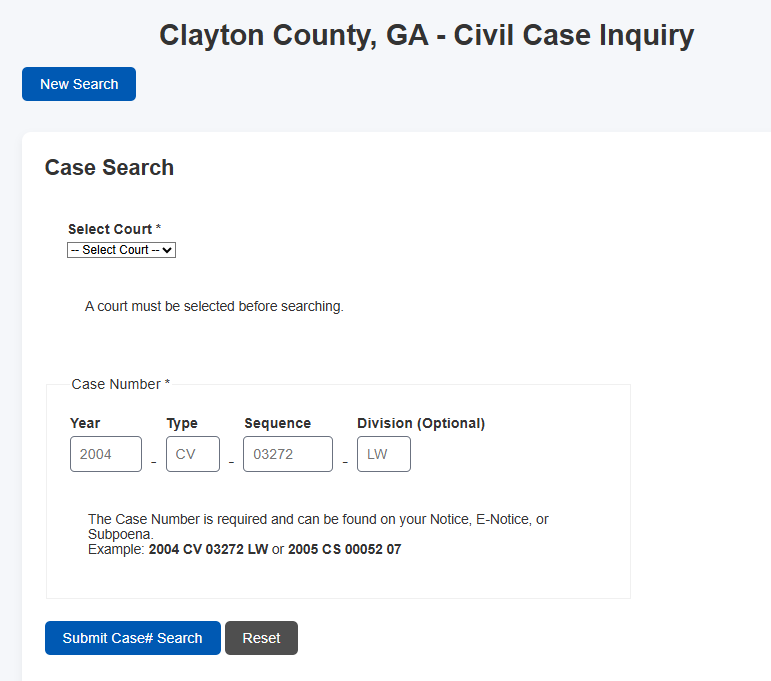
Task: Open the Select Court dropdown
Action: click(x=121, y=250)
